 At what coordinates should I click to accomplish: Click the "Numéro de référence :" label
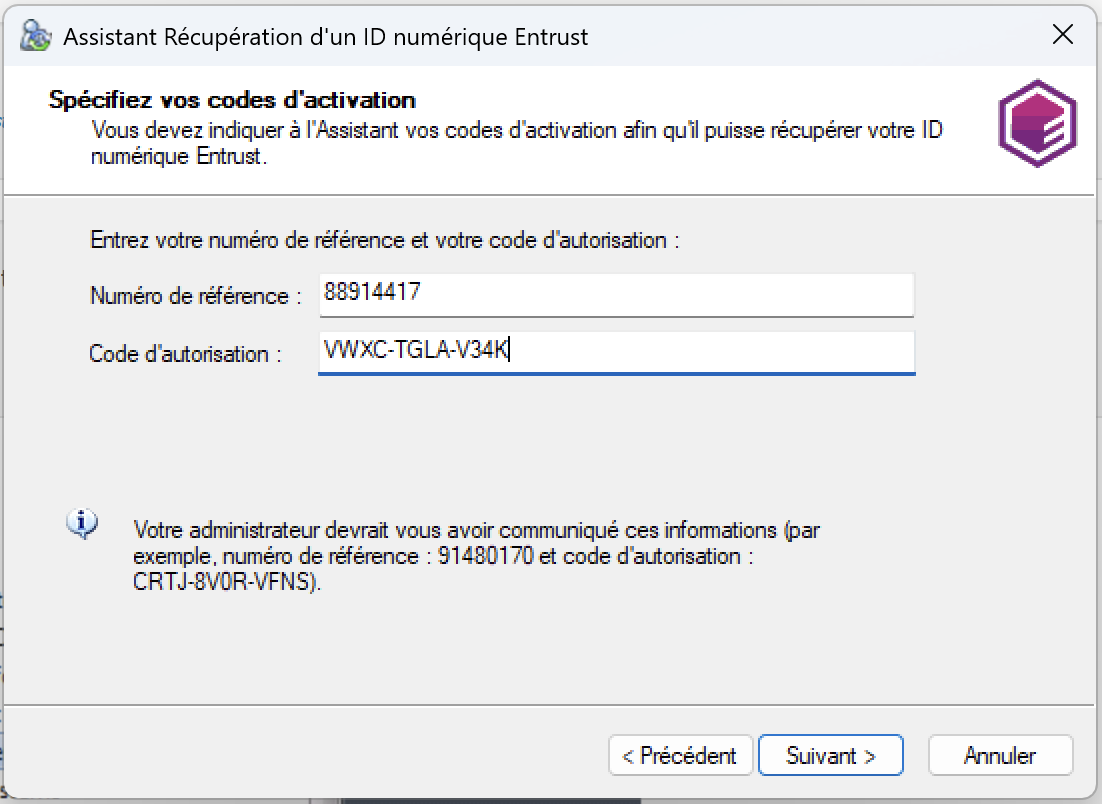coord(195,296)
